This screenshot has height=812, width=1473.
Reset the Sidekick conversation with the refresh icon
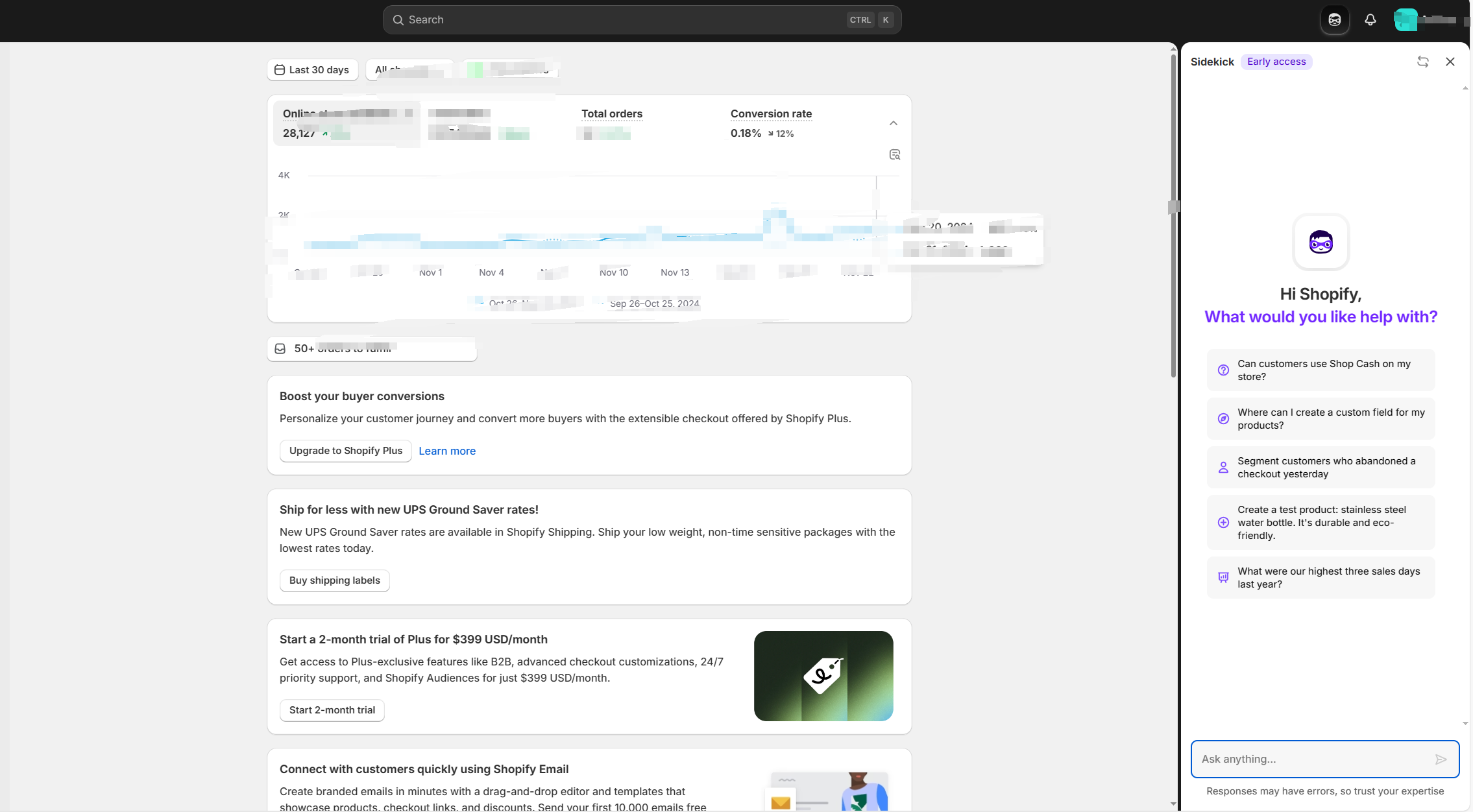(1422, 62)
